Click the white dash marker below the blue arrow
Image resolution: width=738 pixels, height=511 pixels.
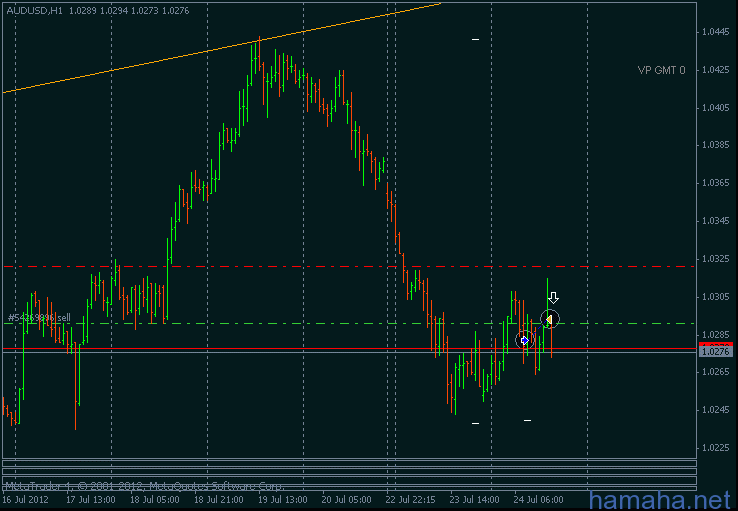click(x=527, y=420)
